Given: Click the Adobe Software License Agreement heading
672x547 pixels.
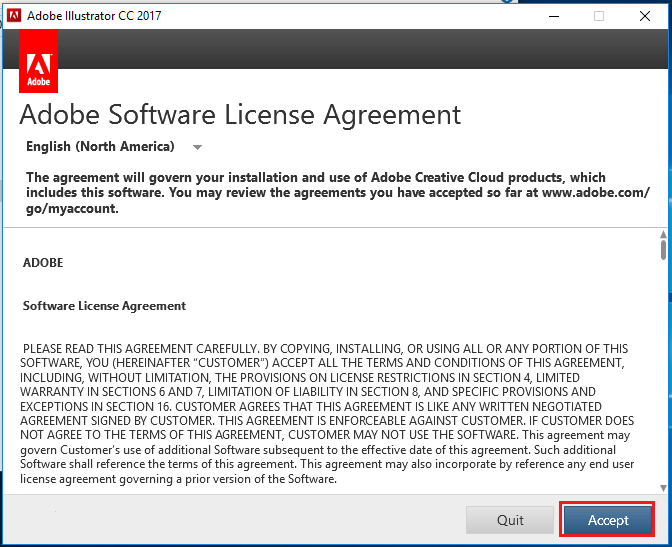Looking at the screenshot, I should 240,114.
